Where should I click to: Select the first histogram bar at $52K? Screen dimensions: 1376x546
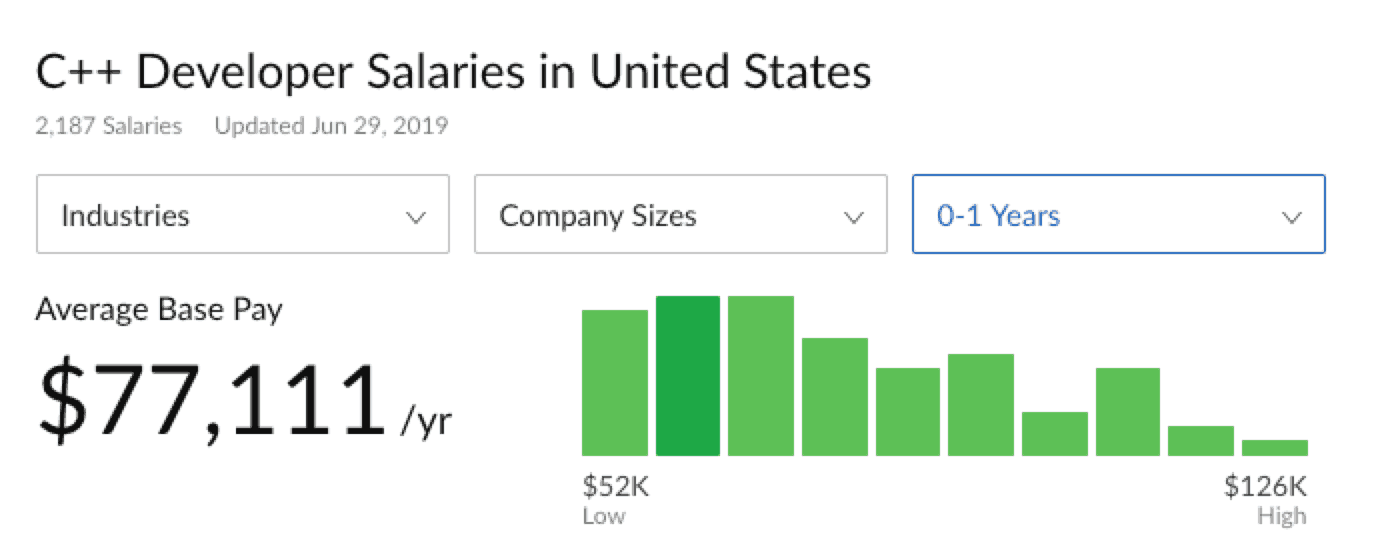(x=614, y=383)
